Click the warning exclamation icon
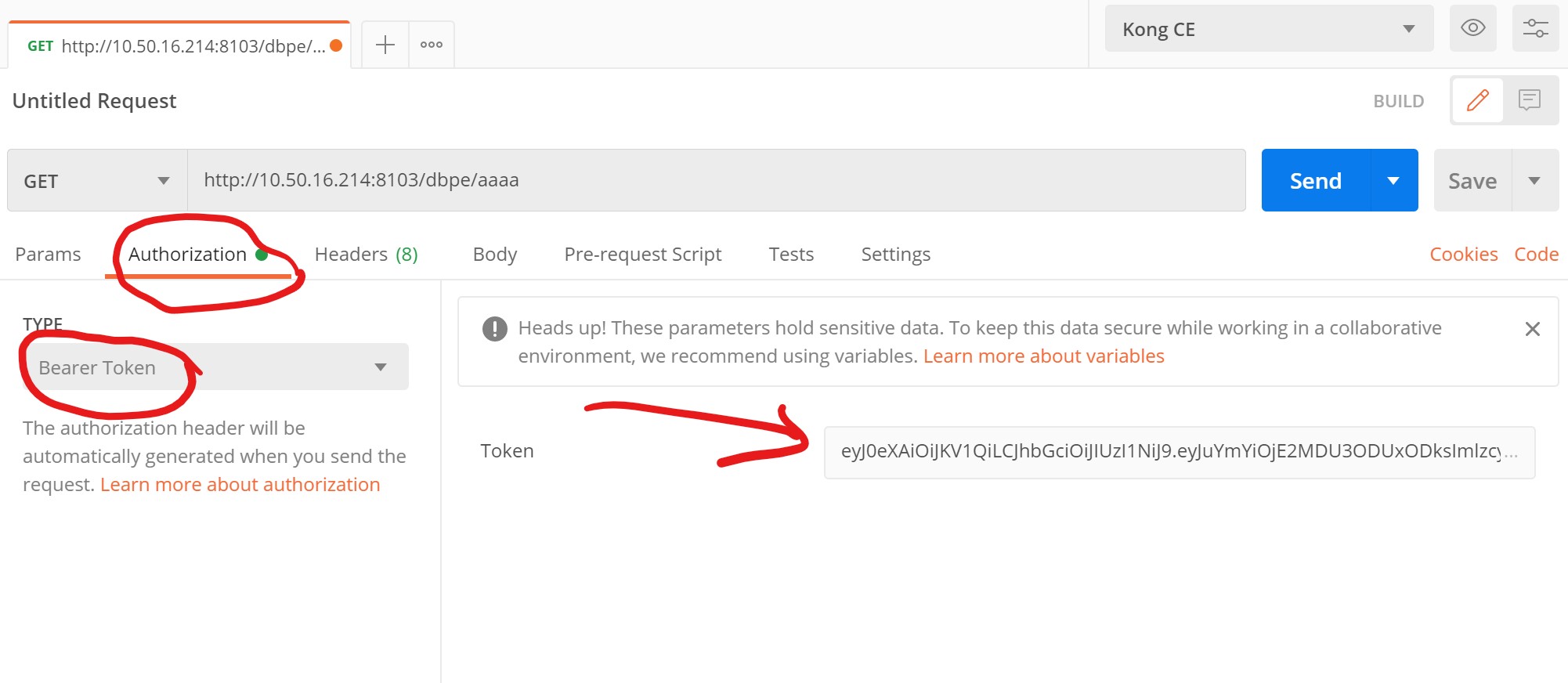Viewport: 1568px width, 683px height. pos(494,329)
